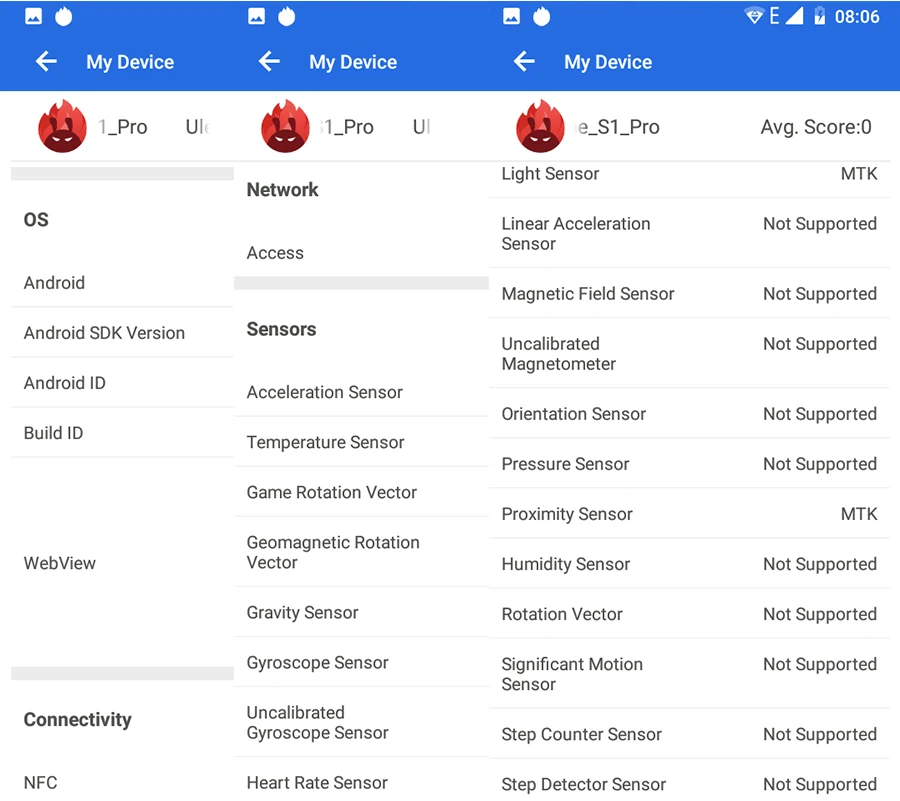
Task: Tap the Geomagnetic Rotation Vector row
Action: pyautogui.click(x=362, y=552)
